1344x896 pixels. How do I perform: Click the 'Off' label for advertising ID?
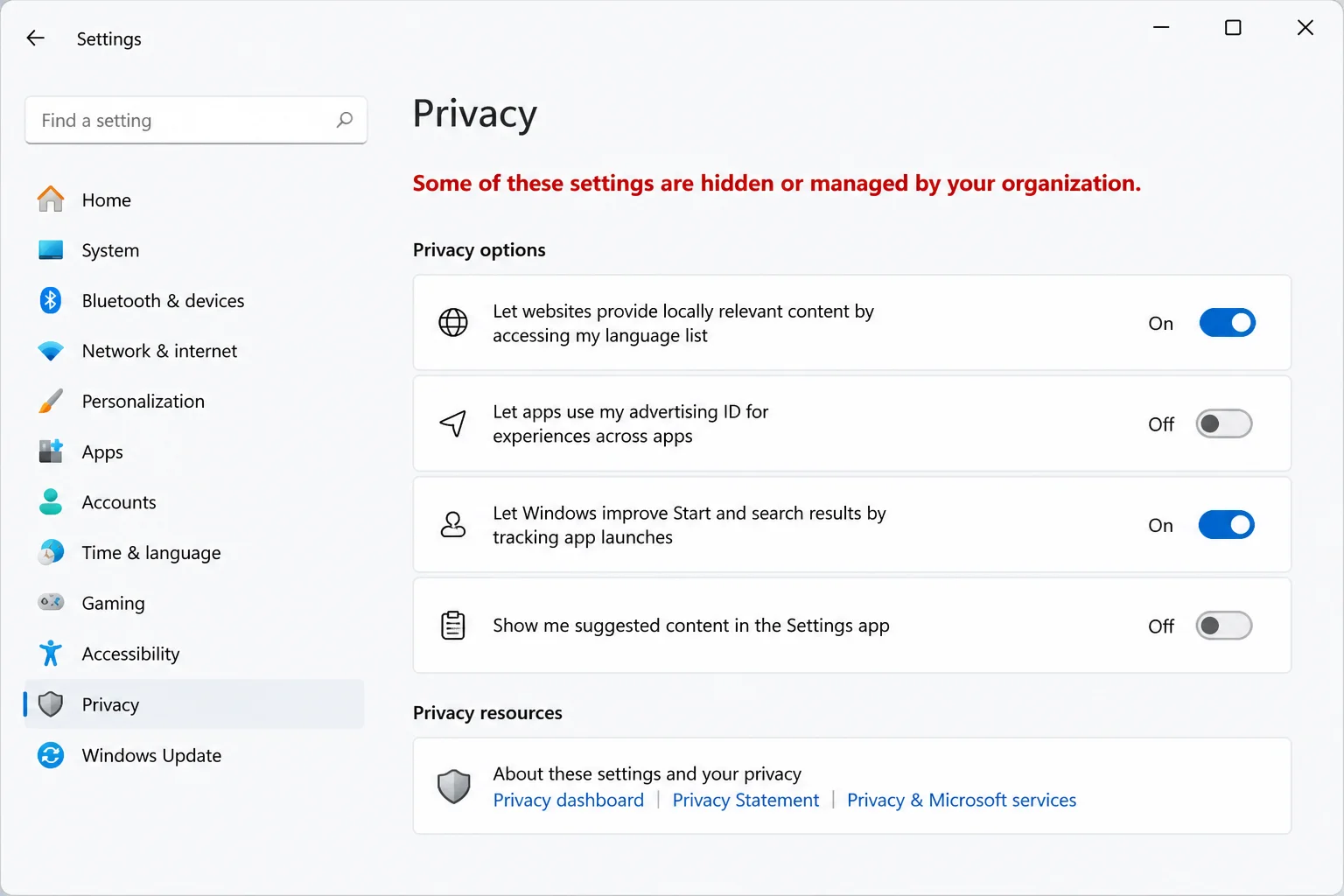(1161, 424)
